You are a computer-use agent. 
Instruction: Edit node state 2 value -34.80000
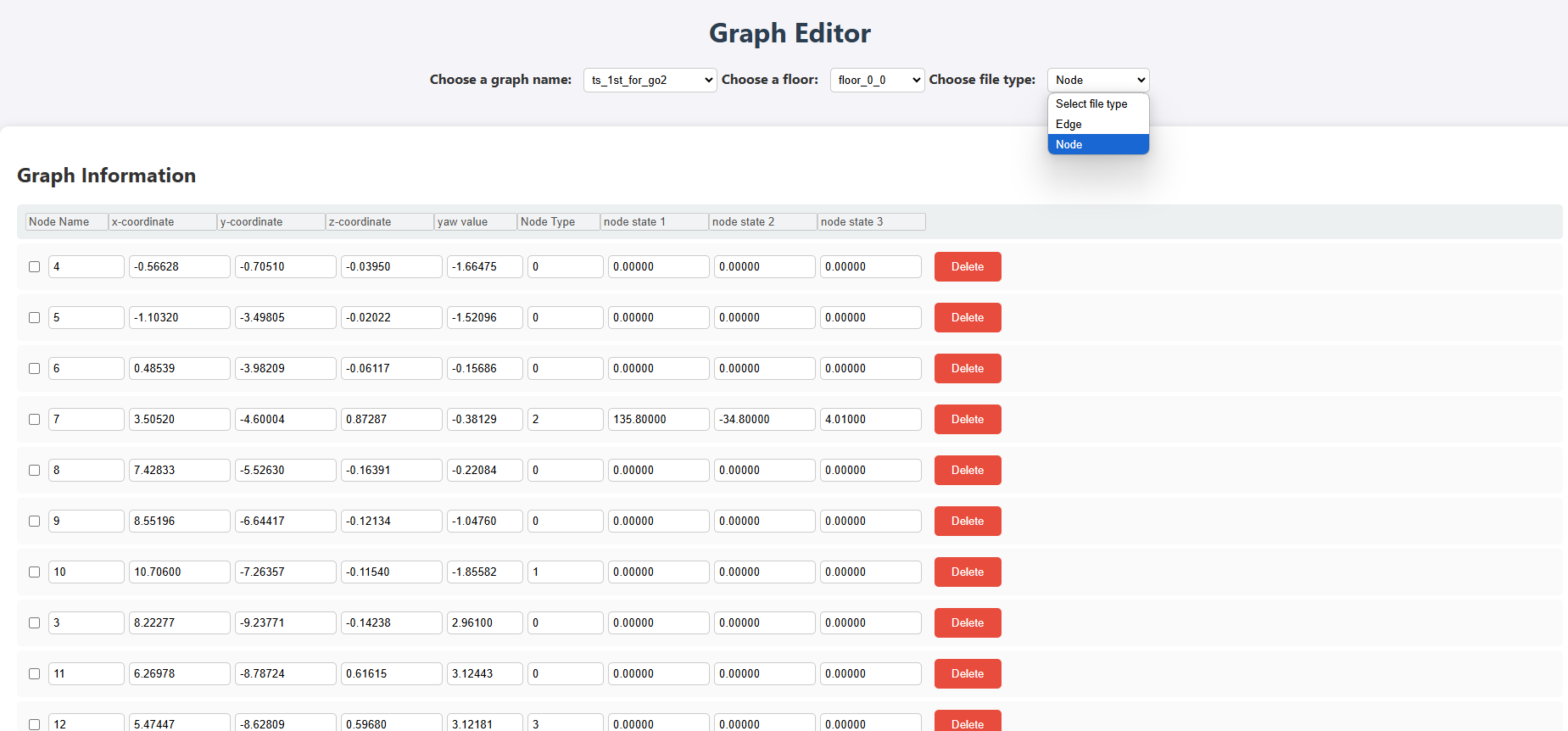(765, 419)
